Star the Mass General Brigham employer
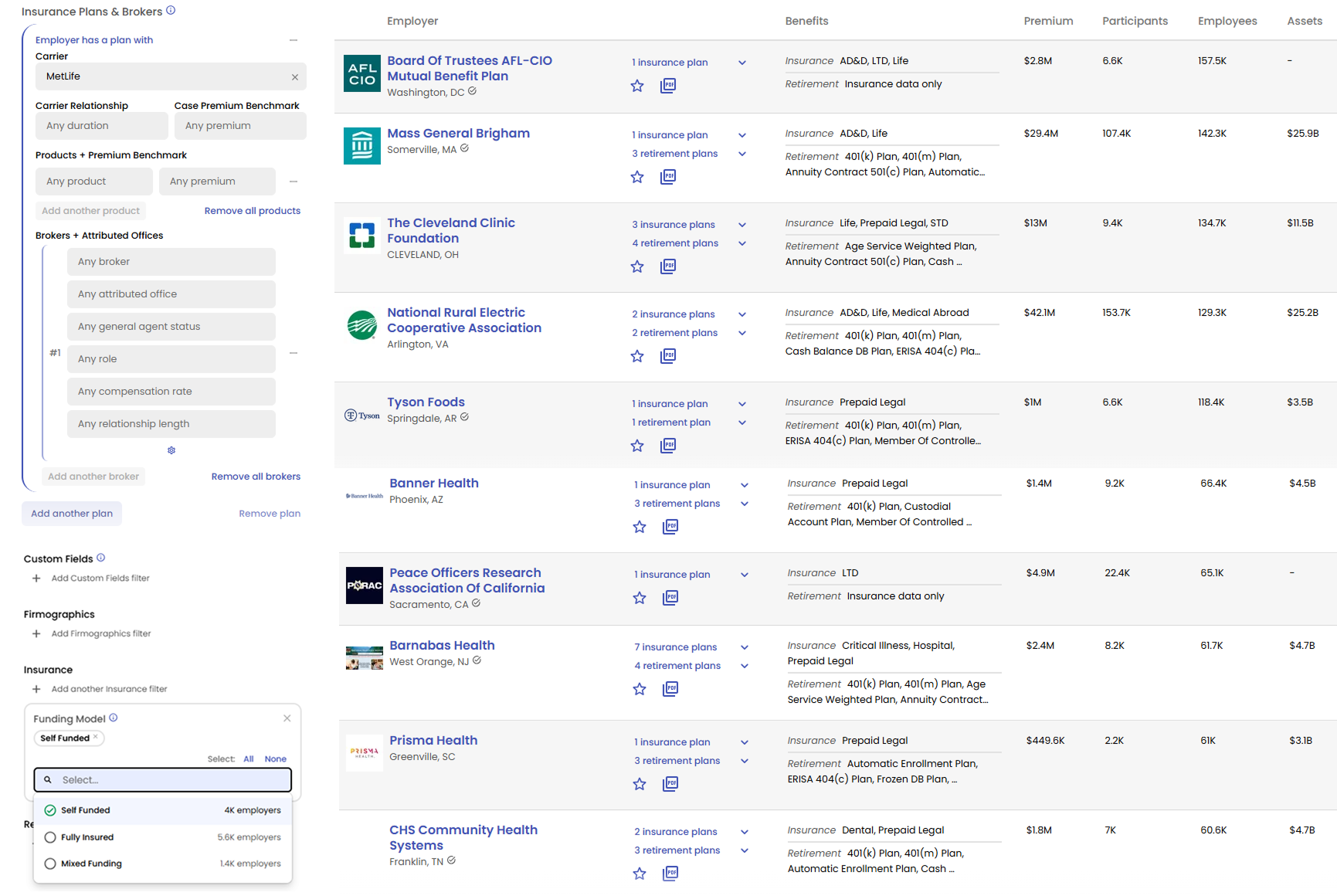This screenshot has height=896, width=1337. tap(637, 177)
